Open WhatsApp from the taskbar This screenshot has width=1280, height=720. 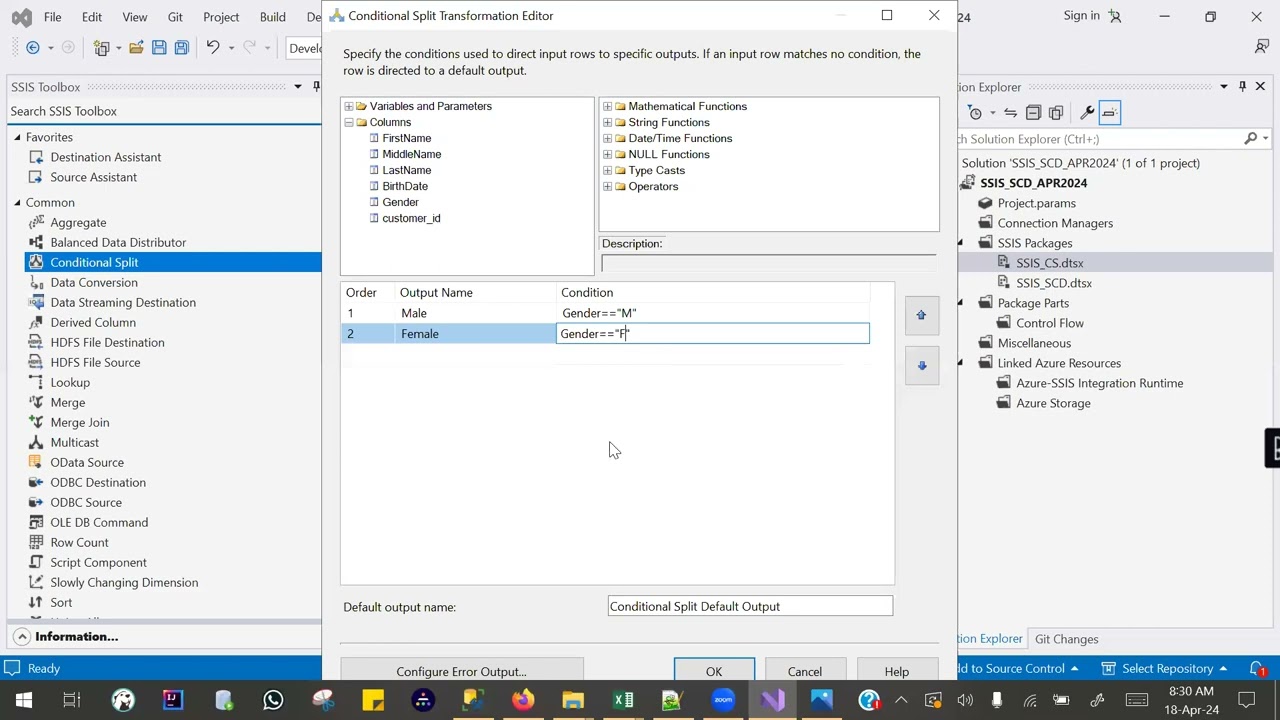pyautogui.click(x=273, y=700)
